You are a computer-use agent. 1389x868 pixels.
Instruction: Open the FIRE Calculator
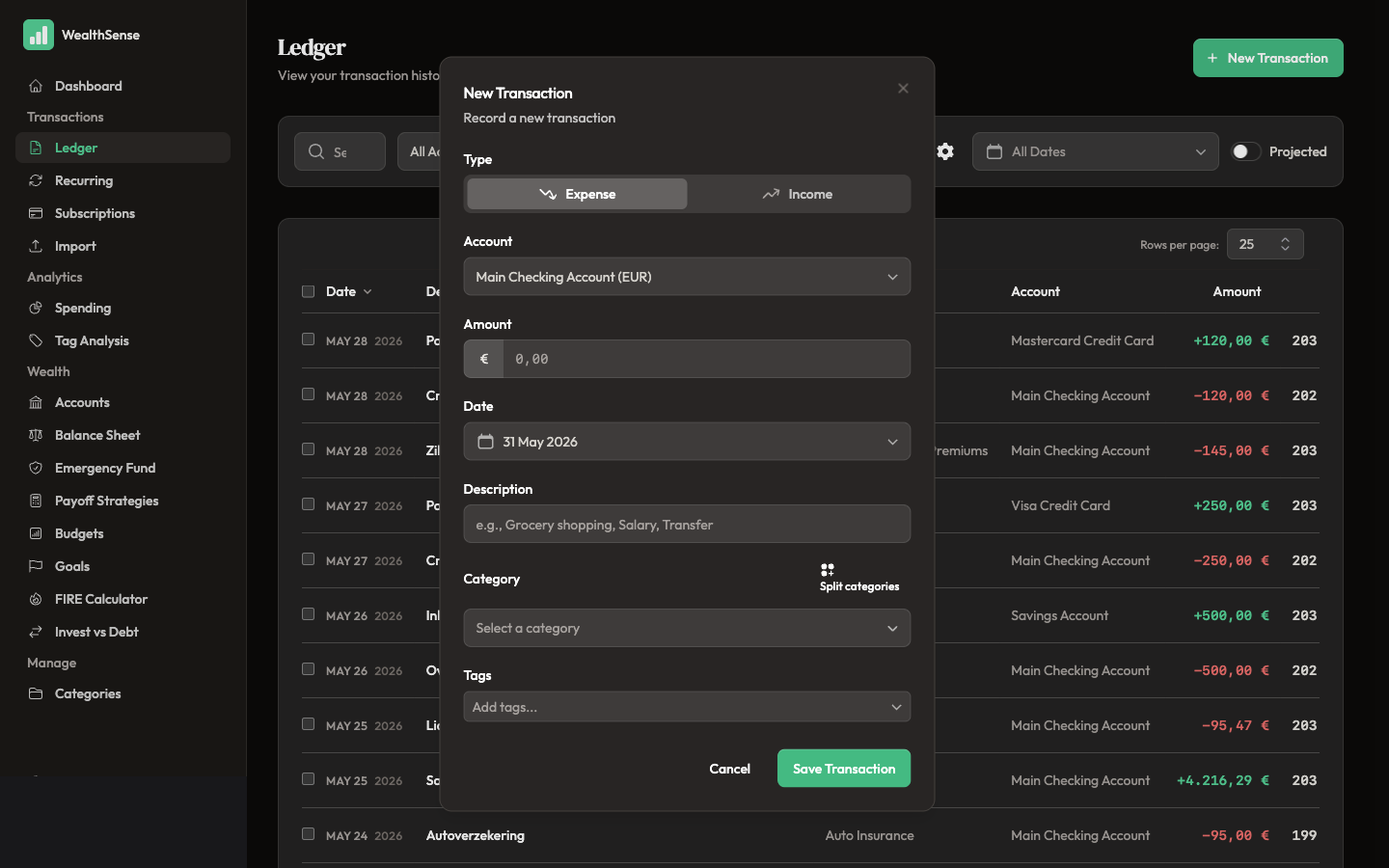point(123,599)
